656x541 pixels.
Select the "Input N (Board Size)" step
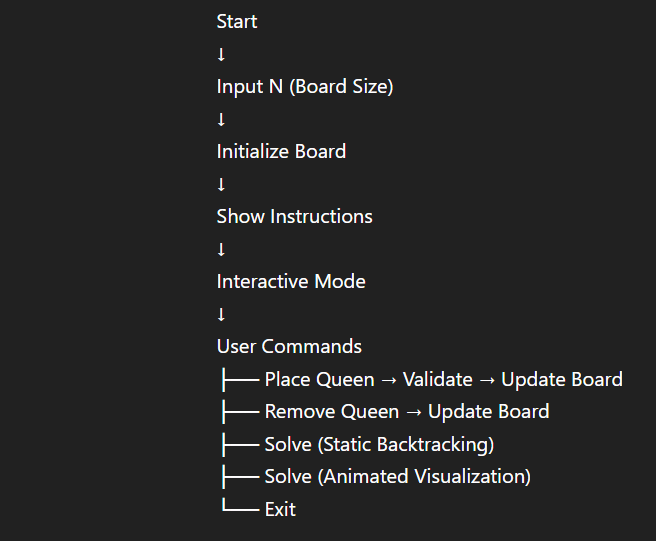[305, 87]
